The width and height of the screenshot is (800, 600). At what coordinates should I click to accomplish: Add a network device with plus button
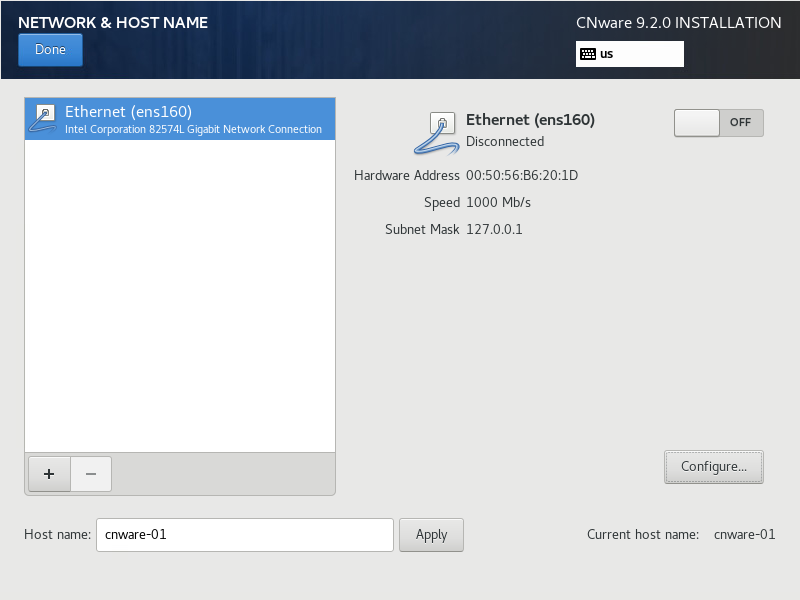click(x=49, y=474)
